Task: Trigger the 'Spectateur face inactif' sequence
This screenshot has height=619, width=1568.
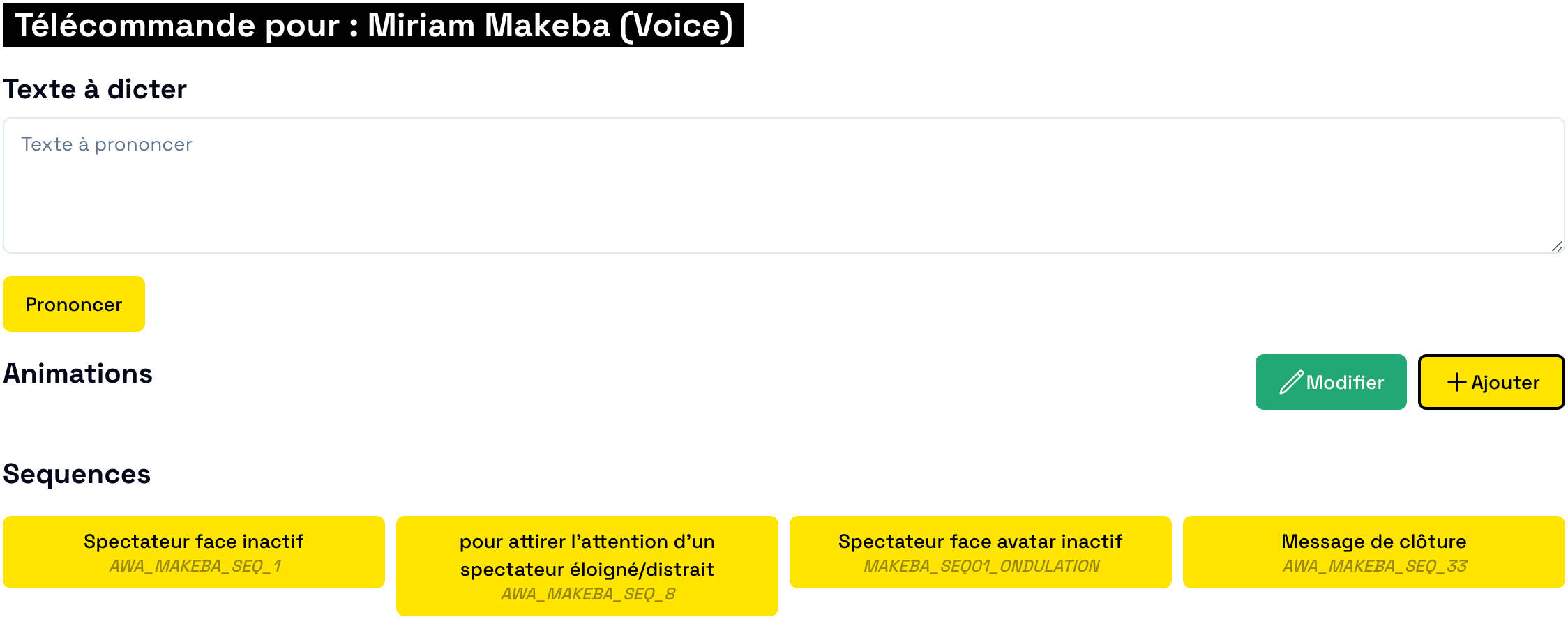Action: pos(193,542)
